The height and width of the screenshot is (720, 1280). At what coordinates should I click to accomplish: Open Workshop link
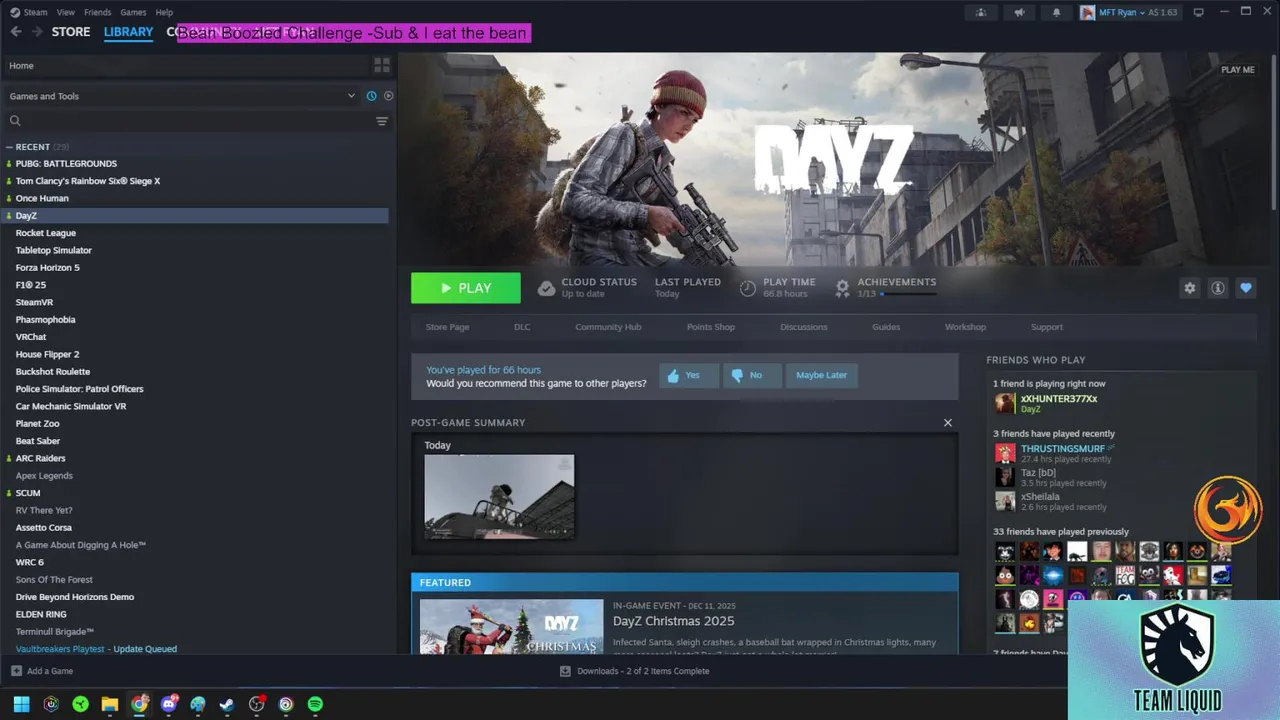click(965, 327)
